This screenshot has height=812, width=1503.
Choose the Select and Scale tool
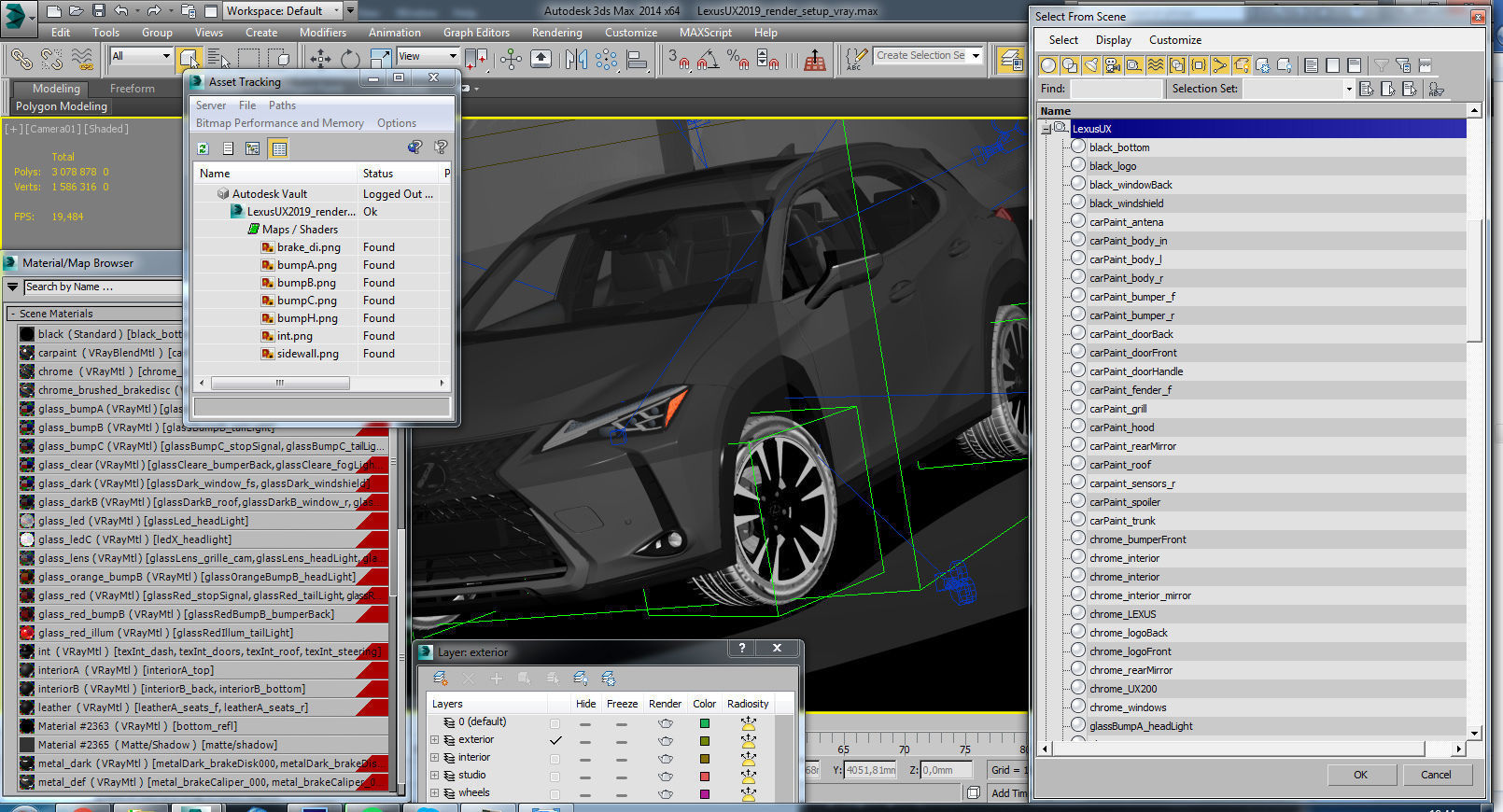click(381, 59)
